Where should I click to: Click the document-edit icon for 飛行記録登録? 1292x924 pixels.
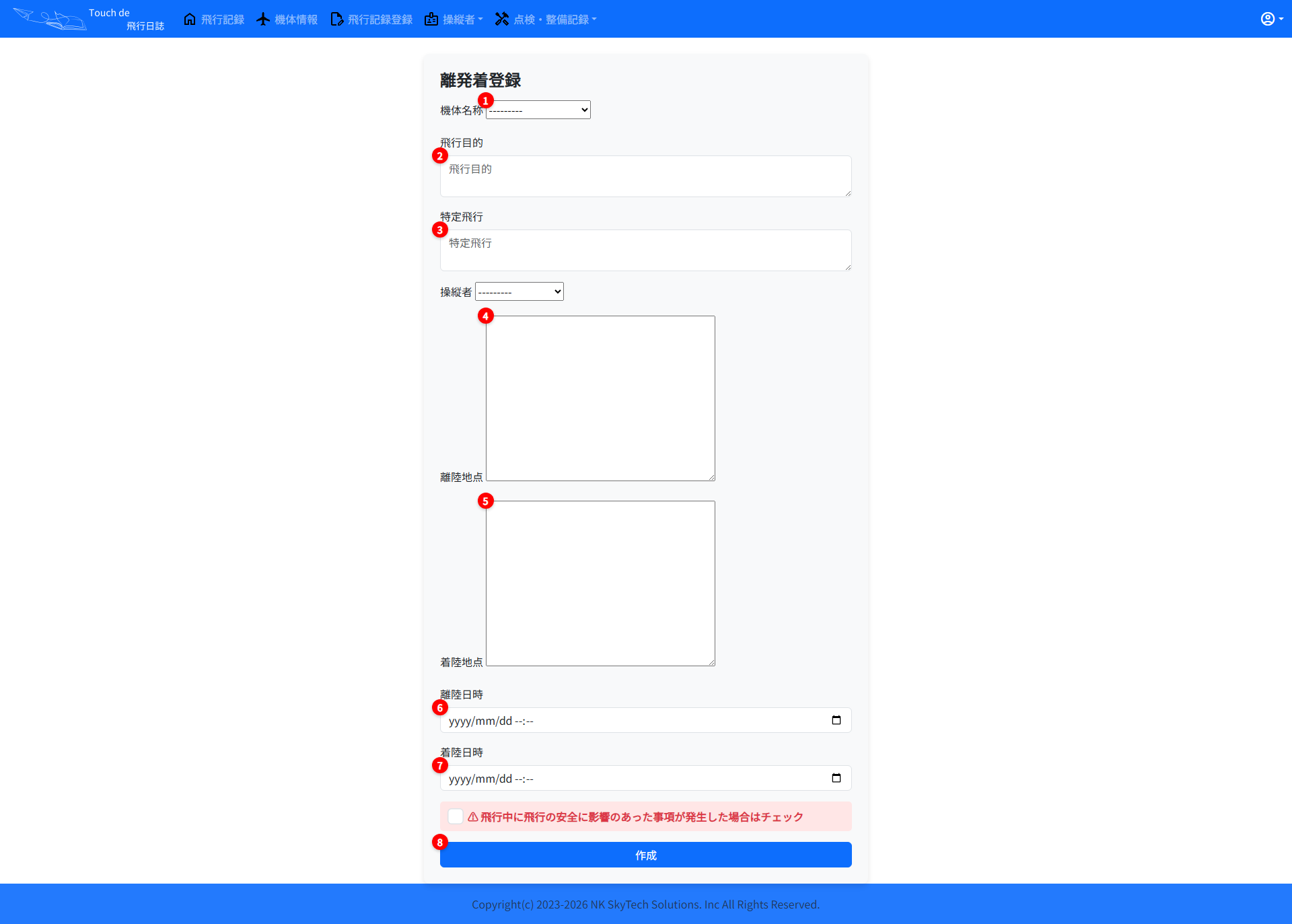(336, 19)
